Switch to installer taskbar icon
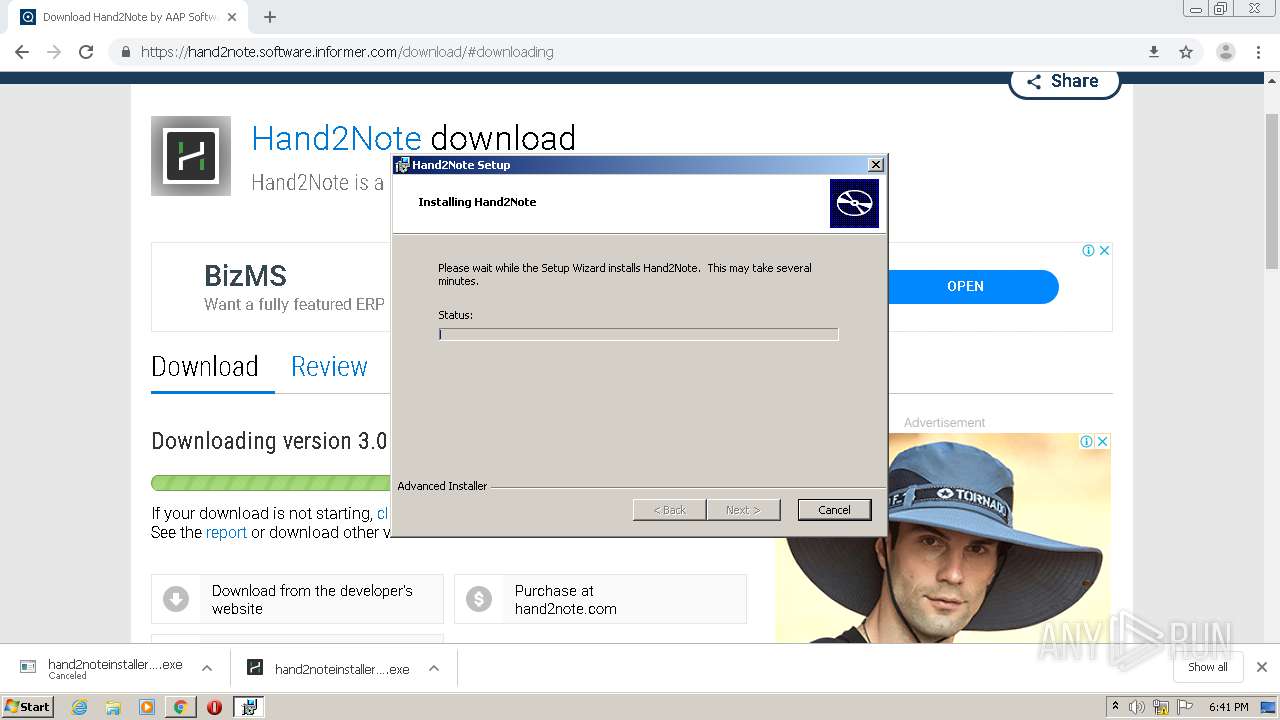Viewport: 1280px width, 720px height. point(248,707)
